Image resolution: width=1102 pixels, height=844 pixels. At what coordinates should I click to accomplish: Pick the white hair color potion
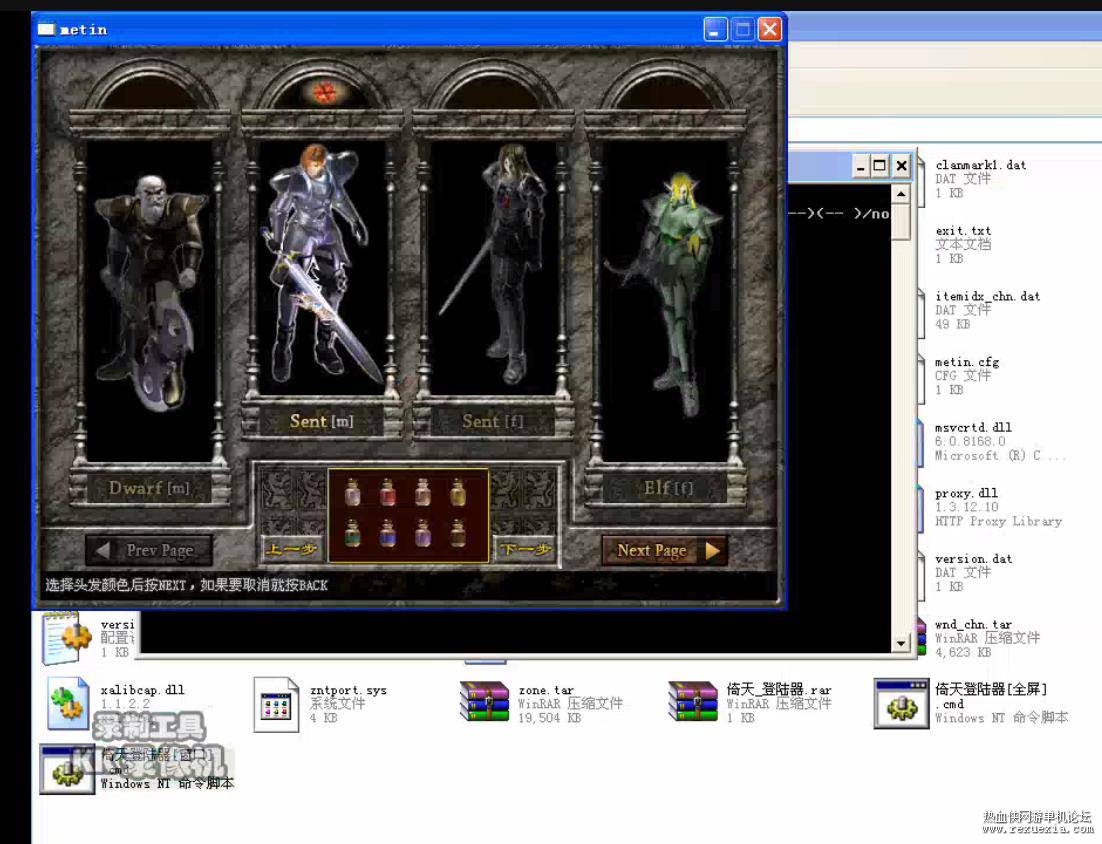pyautogui.click(x=352, y=492)
